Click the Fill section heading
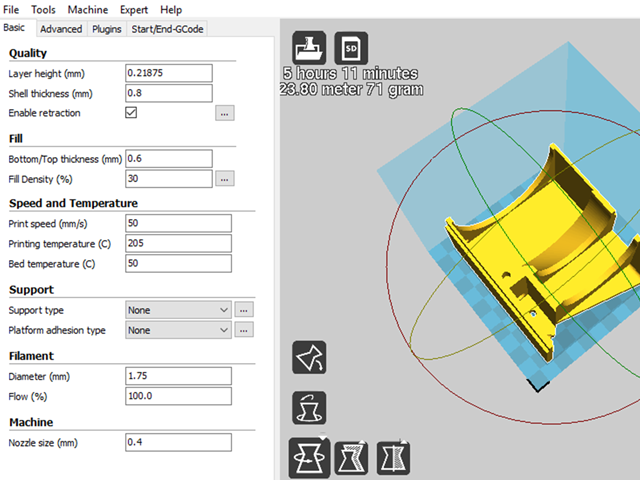Image resolution: width=640 pixels, height=480 pixels. click(16, 139)
